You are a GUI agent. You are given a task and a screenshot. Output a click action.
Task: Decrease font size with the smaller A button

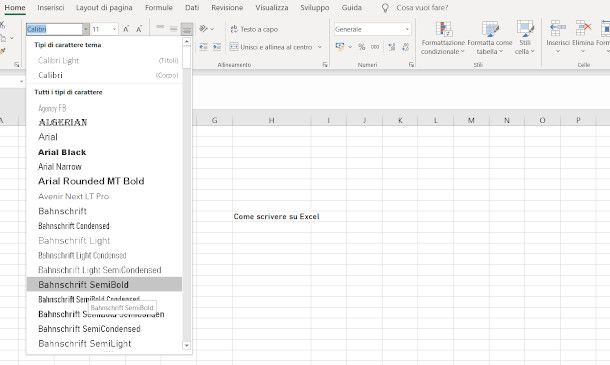[139, 29]
